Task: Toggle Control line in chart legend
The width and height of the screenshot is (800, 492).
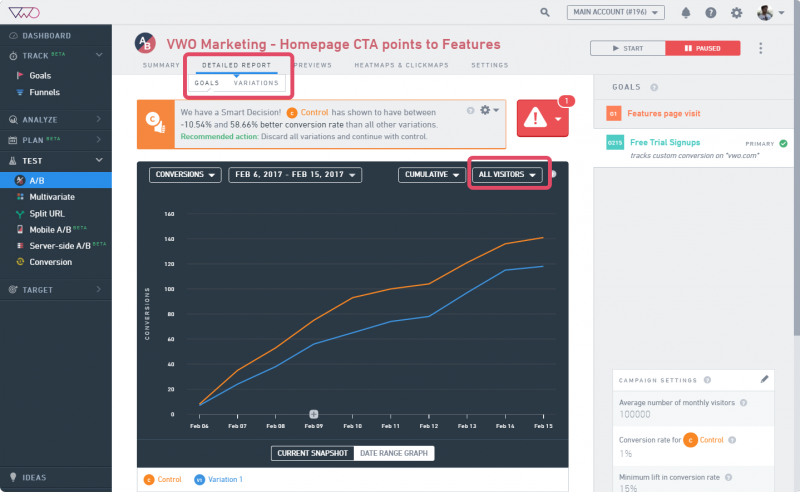Action: pos(163,479)
